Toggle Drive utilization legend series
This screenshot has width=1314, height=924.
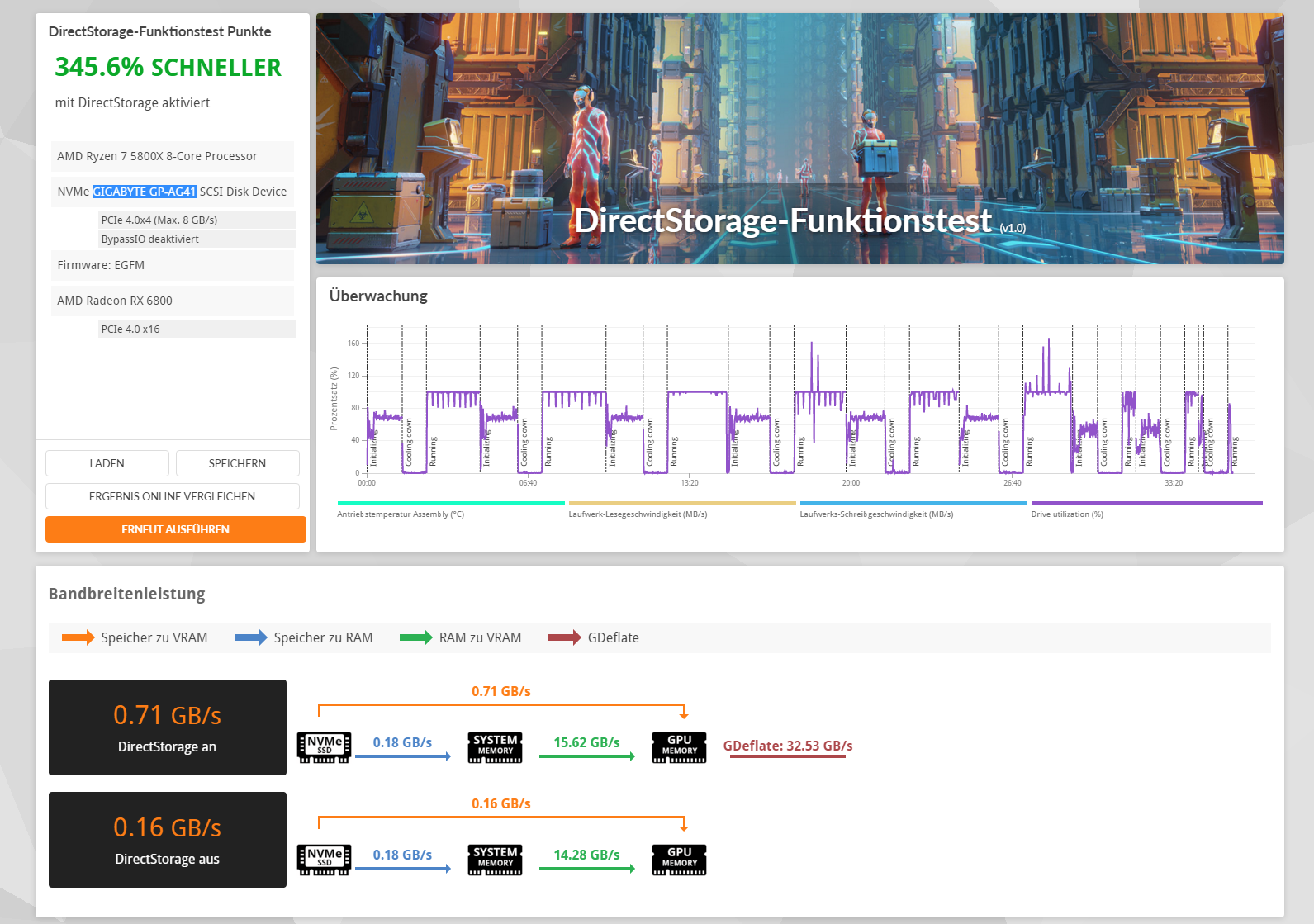pos(1146,509)
